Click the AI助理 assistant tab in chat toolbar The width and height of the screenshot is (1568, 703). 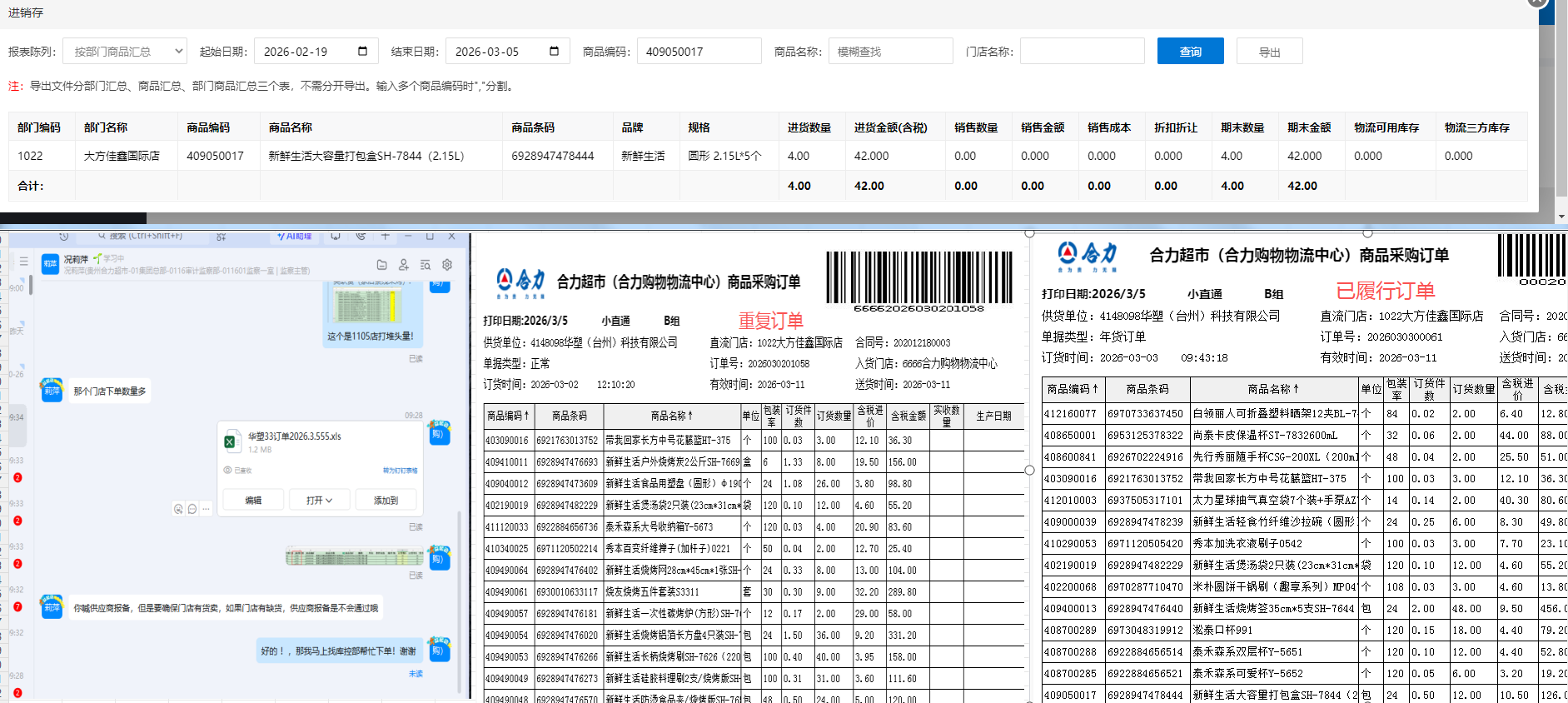[295, 237]
